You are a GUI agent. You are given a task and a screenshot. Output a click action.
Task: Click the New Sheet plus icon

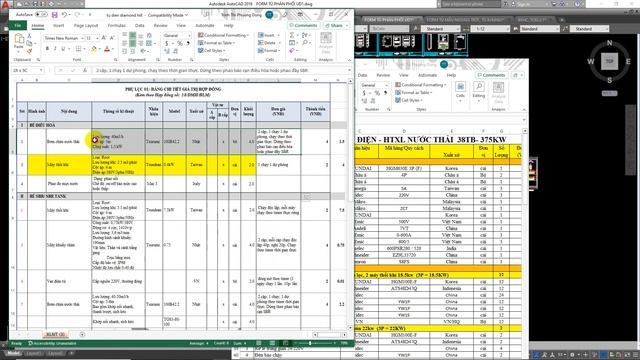82,335
